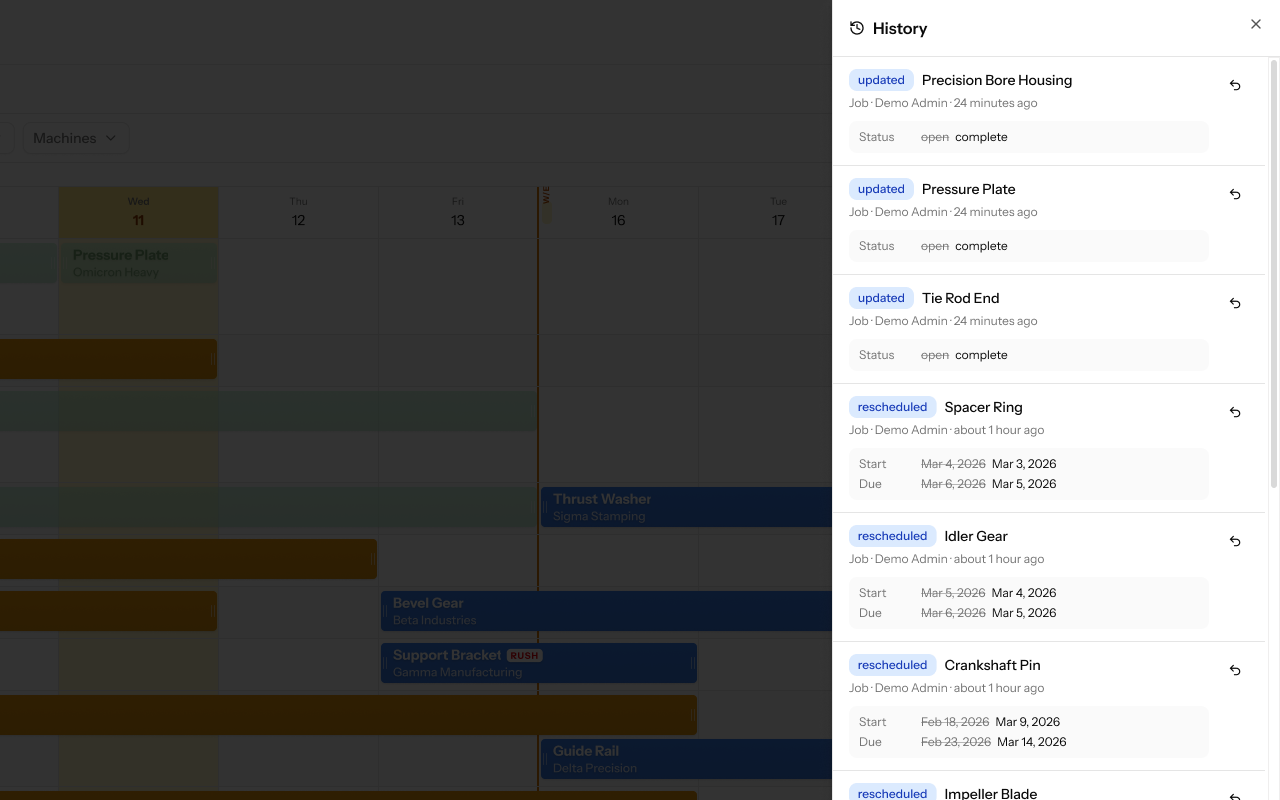This screenshot has height=800, width=1280.
Task: Click the Beta Industries customer on Bevel Gear
Action: click(x=434, y=621)
